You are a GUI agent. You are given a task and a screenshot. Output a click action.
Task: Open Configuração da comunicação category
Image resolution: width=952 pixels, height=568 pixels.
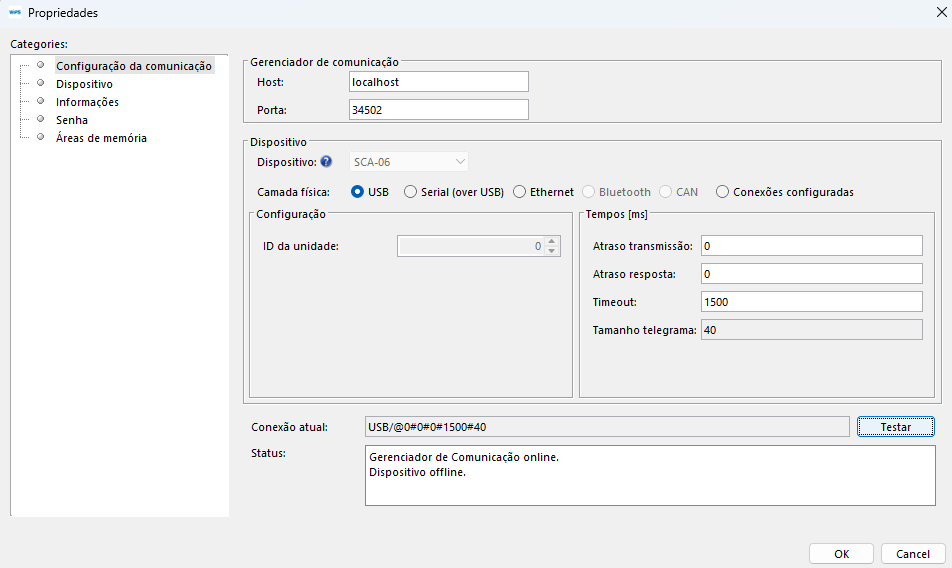tap(134, 66)
